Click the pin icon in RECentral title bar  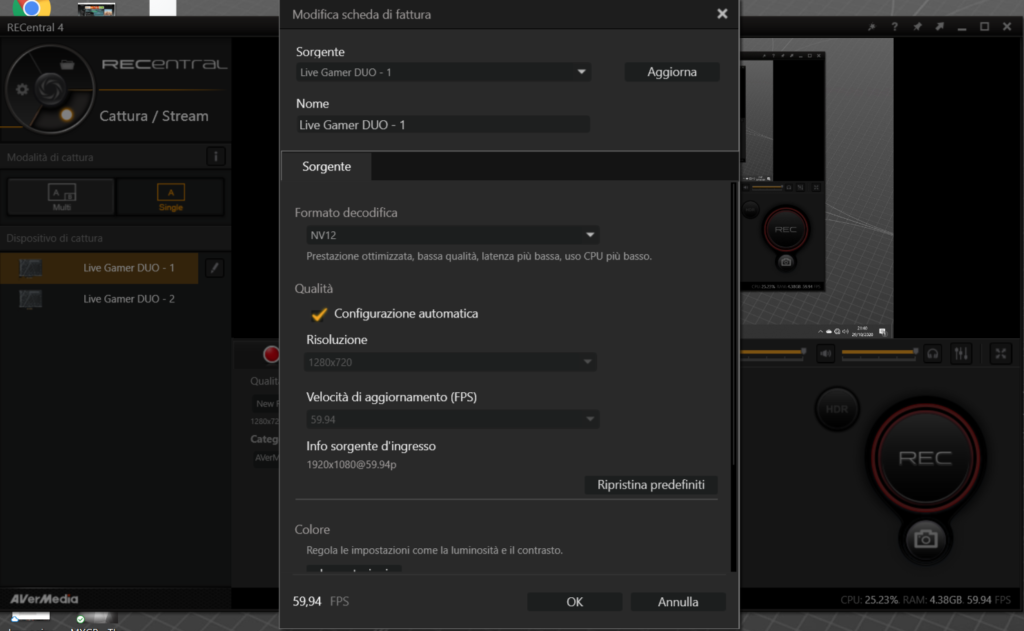918,27
